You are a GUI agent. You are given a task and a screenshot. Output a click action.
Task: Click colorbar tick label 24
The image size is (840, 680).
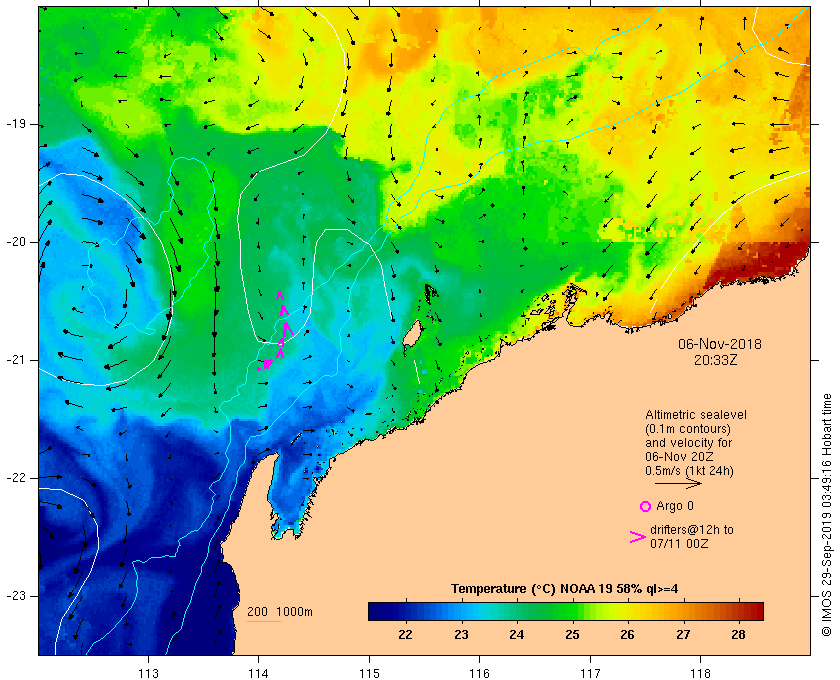pyautogui.click(x=516, y=635)
